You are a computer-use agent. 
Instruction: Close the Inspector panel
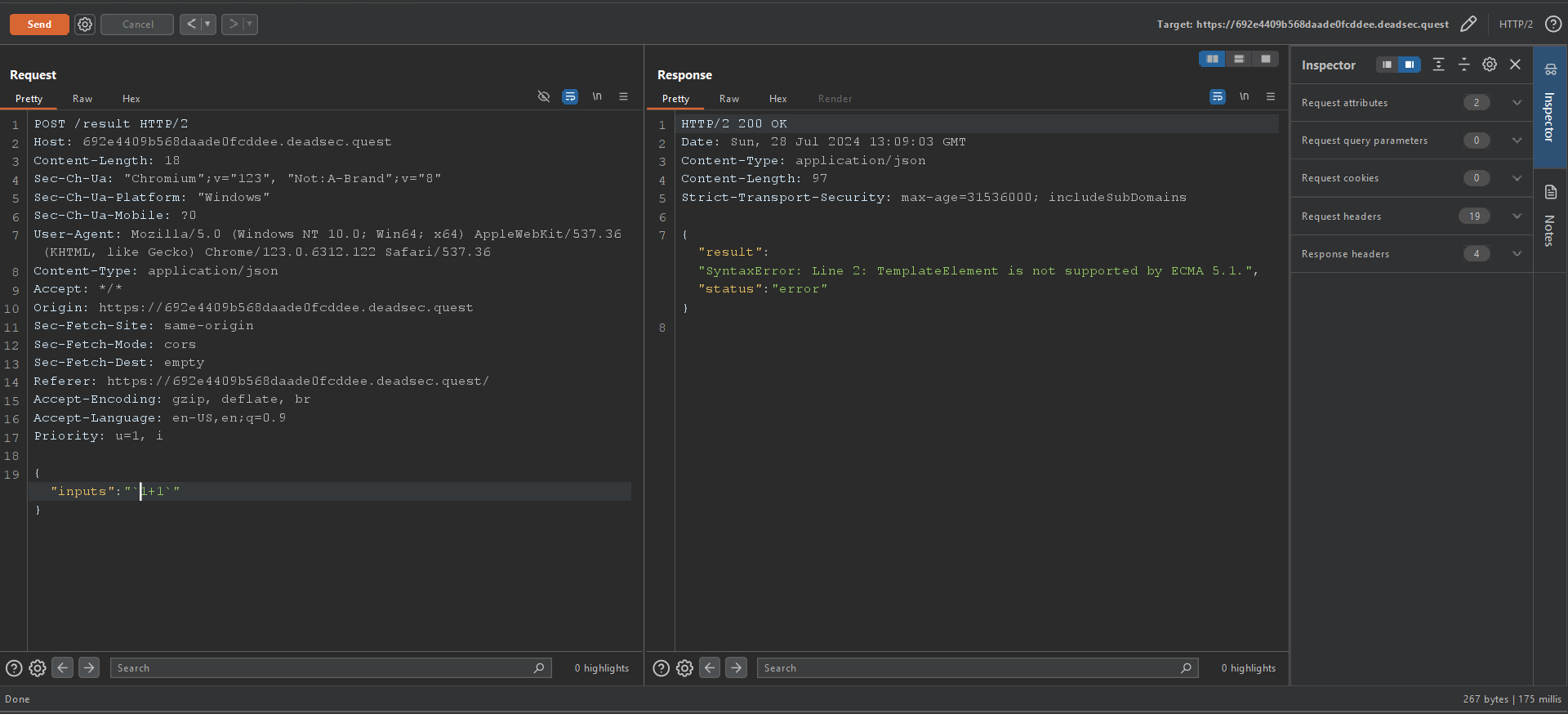(1515, 65)
